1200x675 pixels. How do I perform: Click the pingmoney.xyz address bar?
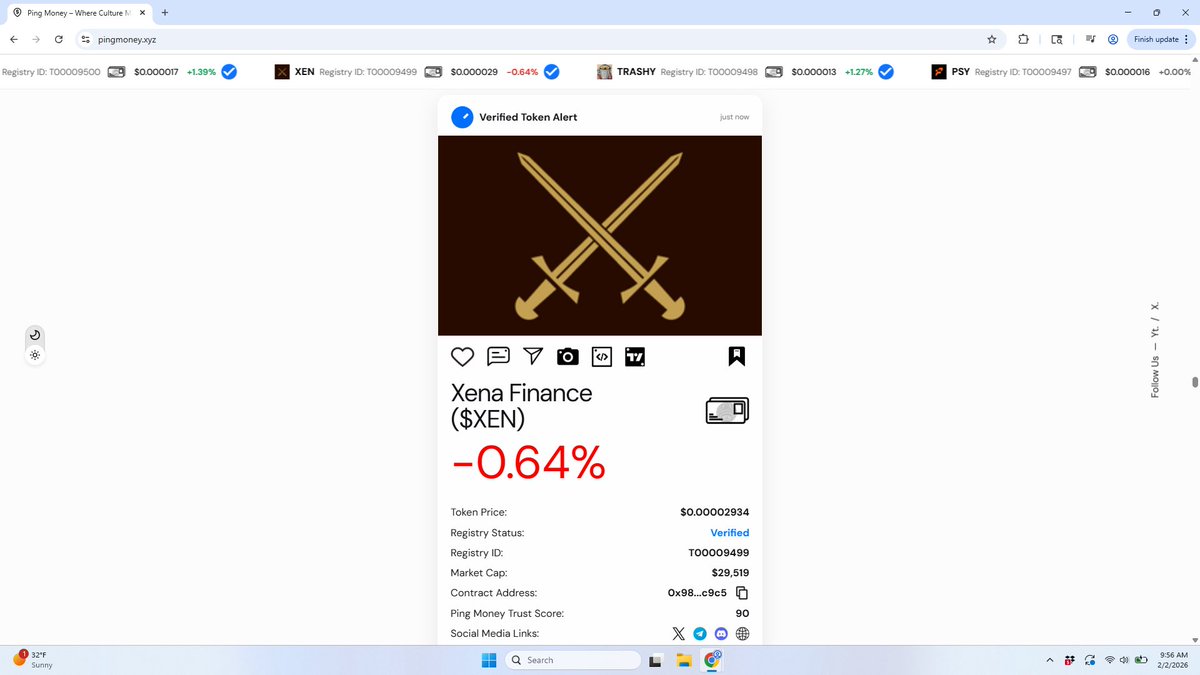pyautogui.click(x=530, y=39)
